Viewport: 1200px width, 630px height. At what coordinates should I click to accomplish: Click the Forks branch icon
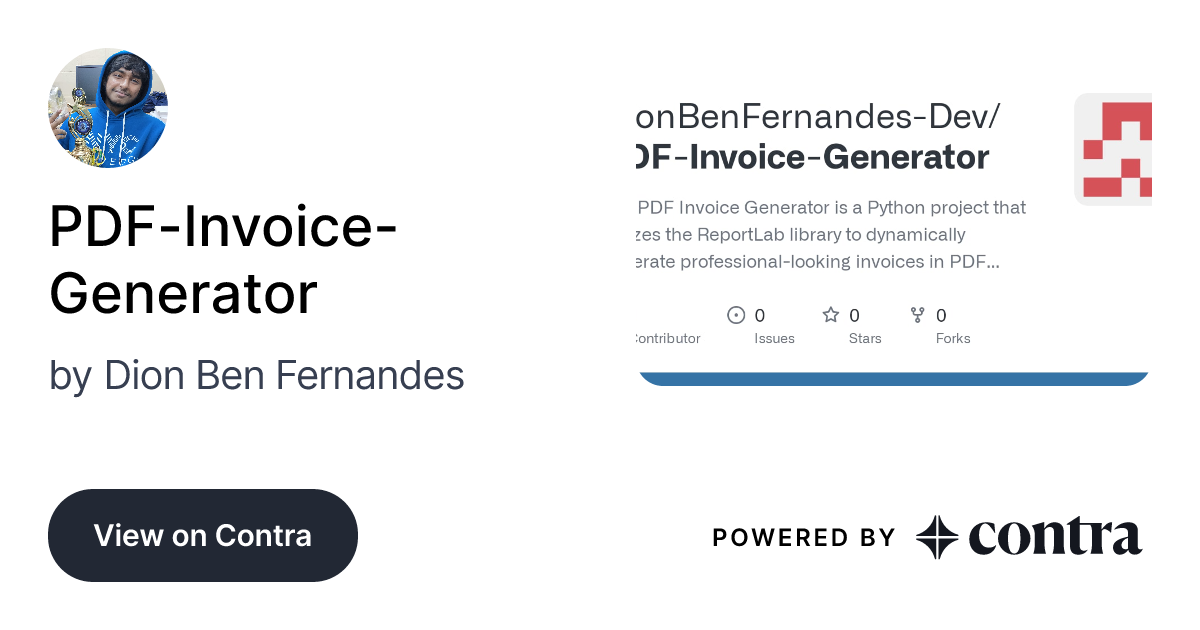pyautogui.click(x=918, y=315)
